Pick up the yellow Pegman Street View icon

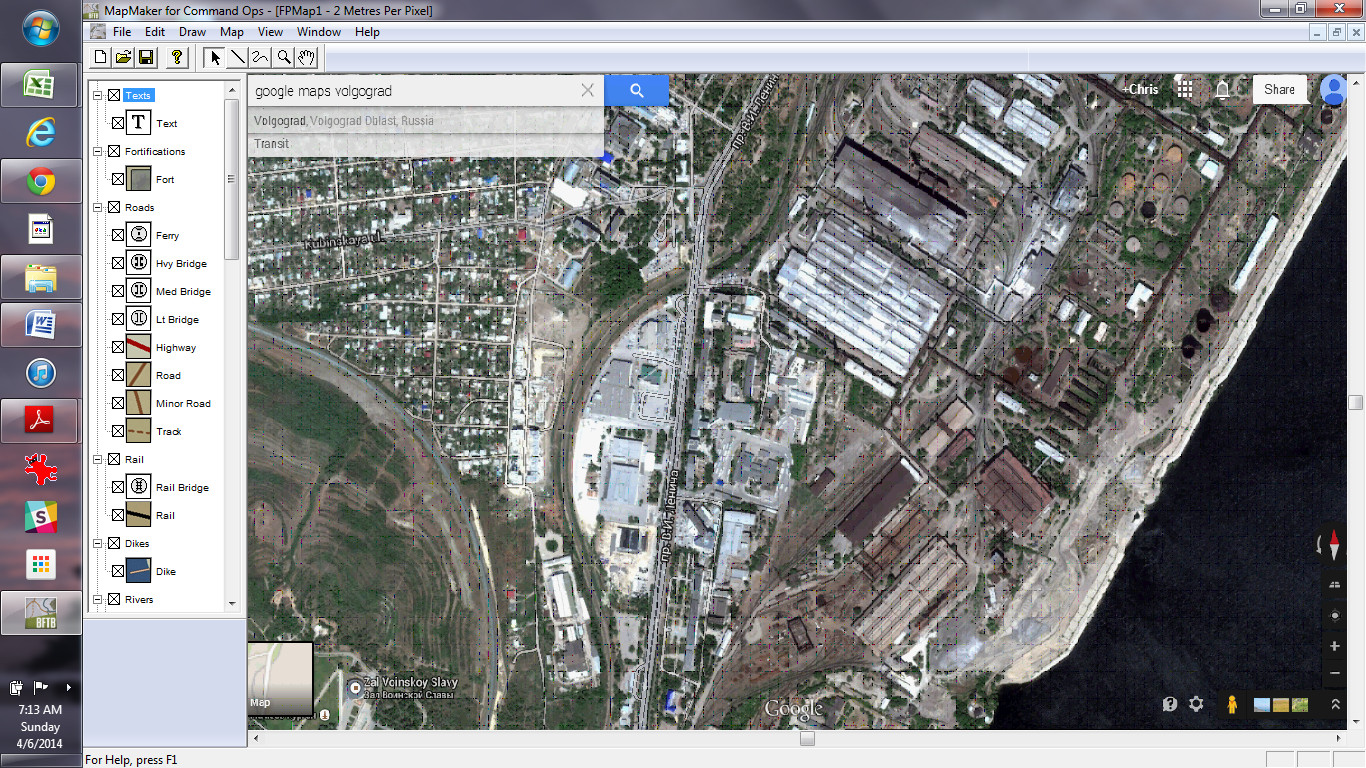(1232, 704)
